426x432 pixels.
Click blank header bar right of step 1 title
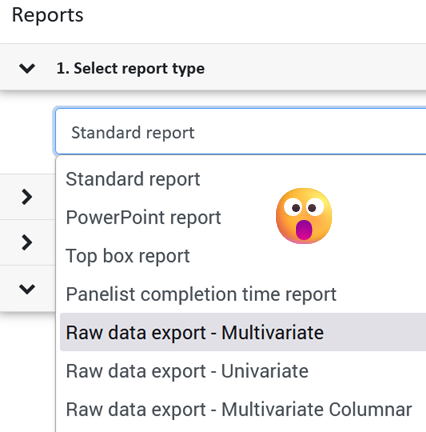point(315,67)
